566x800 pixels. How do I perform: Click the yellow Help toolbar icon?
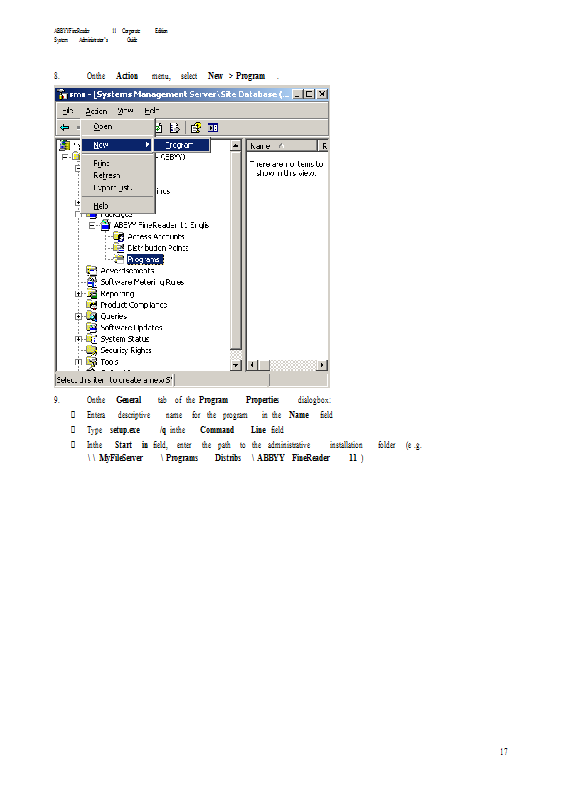coord(196,128)
